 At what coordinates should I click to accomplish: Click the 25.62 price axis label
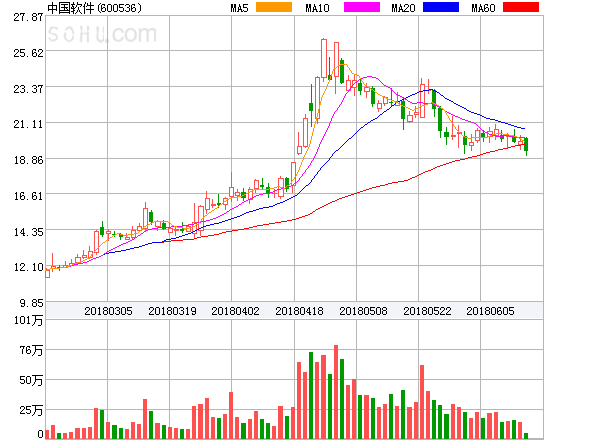28,53
